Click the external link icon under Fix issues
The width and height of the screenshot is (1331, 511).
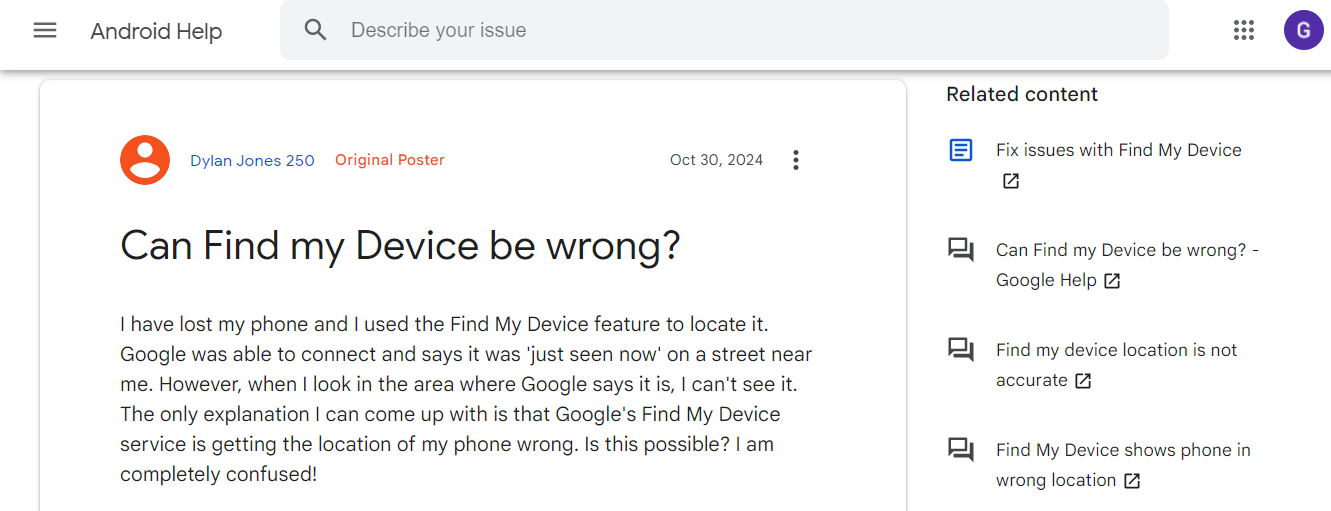(x=1011, y=181)
